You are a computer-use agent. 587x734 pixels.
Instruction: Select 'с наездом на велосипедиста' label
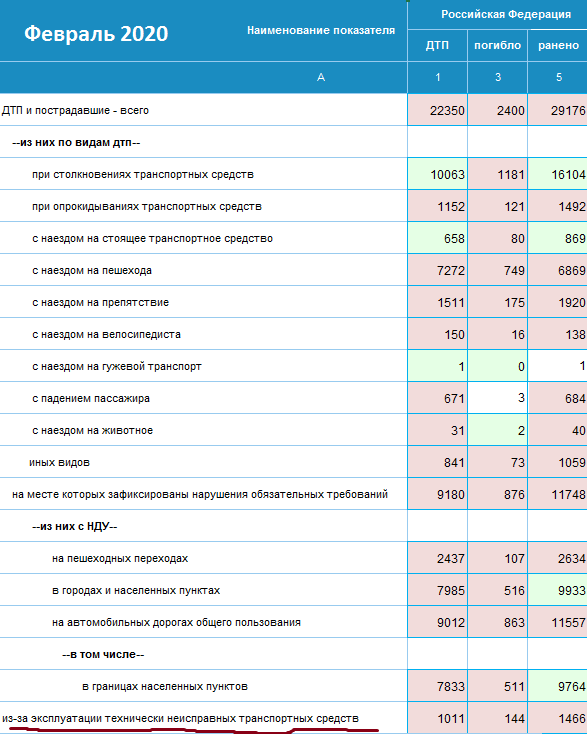[x=106, y=334]
